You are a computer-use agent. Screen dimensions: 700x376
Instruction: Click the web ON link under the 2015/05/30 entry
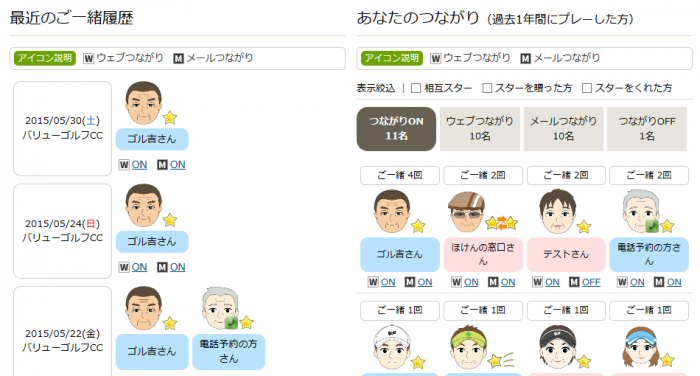tap(139, 165)
